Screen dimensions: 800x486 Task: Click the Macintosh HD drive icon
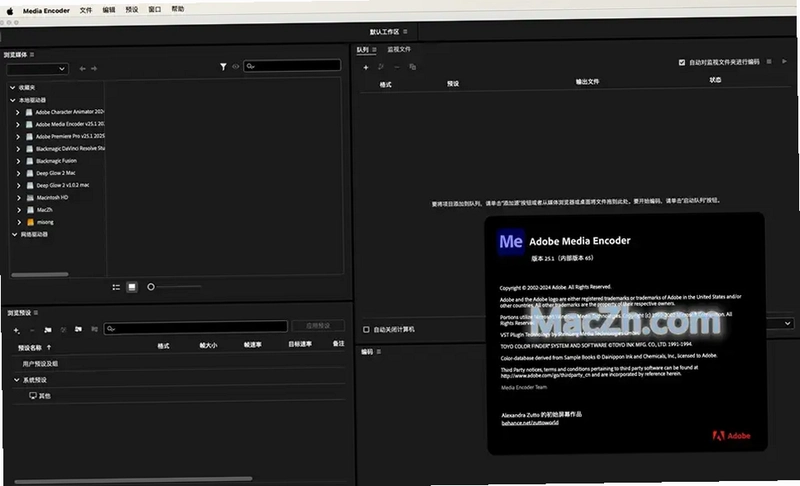[30, 197]
